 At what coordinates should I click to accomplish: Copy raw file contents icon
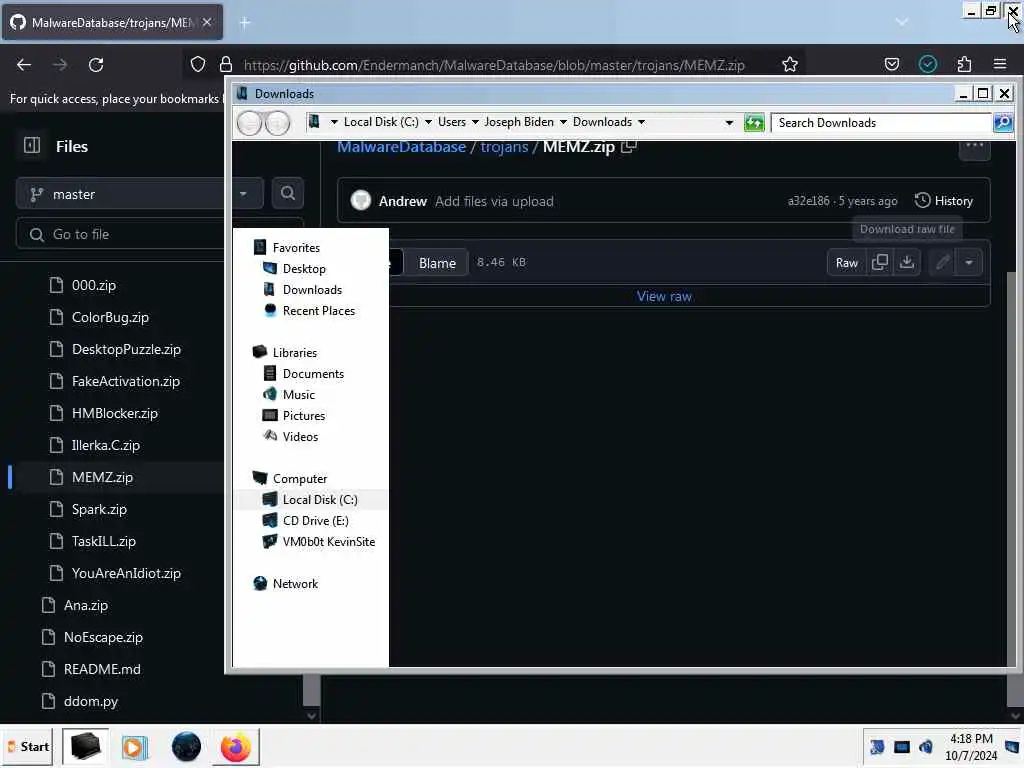coord(880,263)
